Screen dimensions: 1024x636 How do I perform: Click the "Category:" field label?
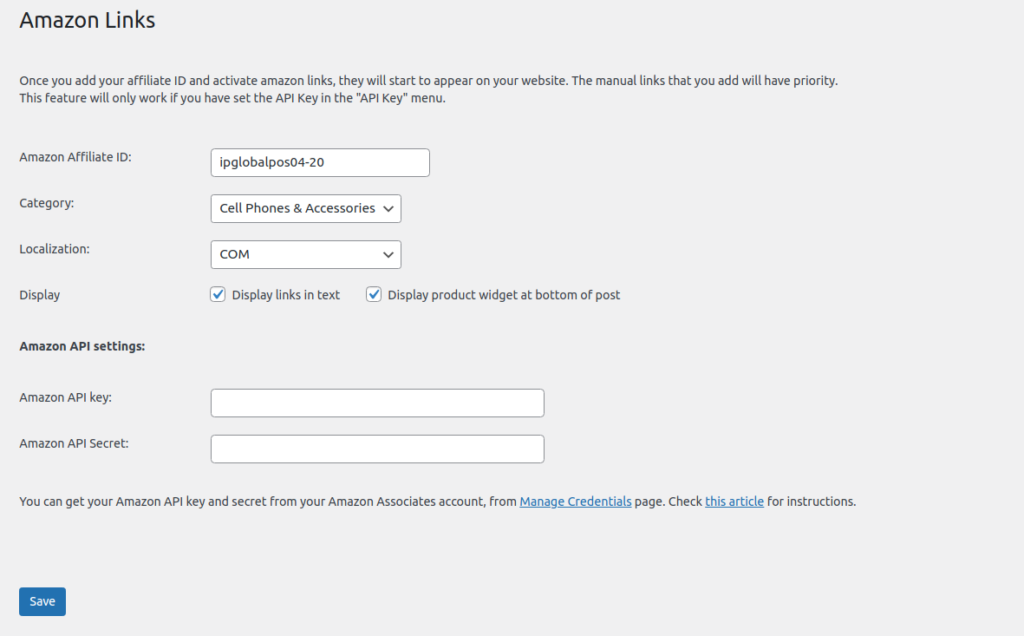point(47,203)
